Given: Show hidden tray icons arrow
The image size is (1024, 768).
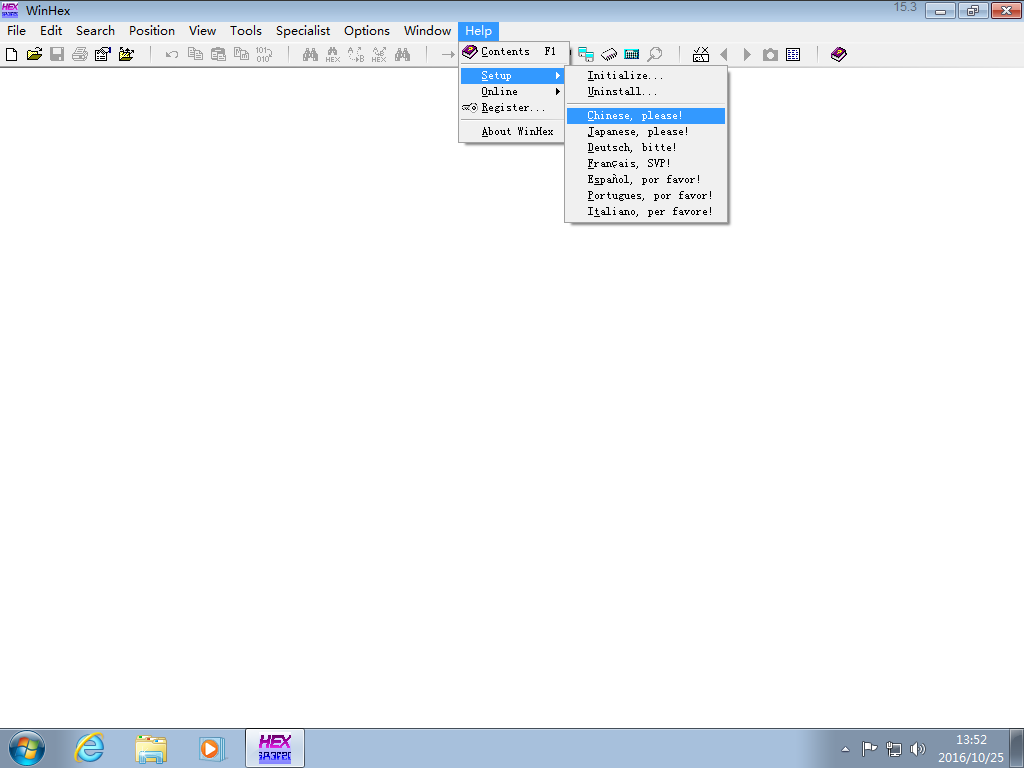Looking at the screenshot, I should pos(845,750).
